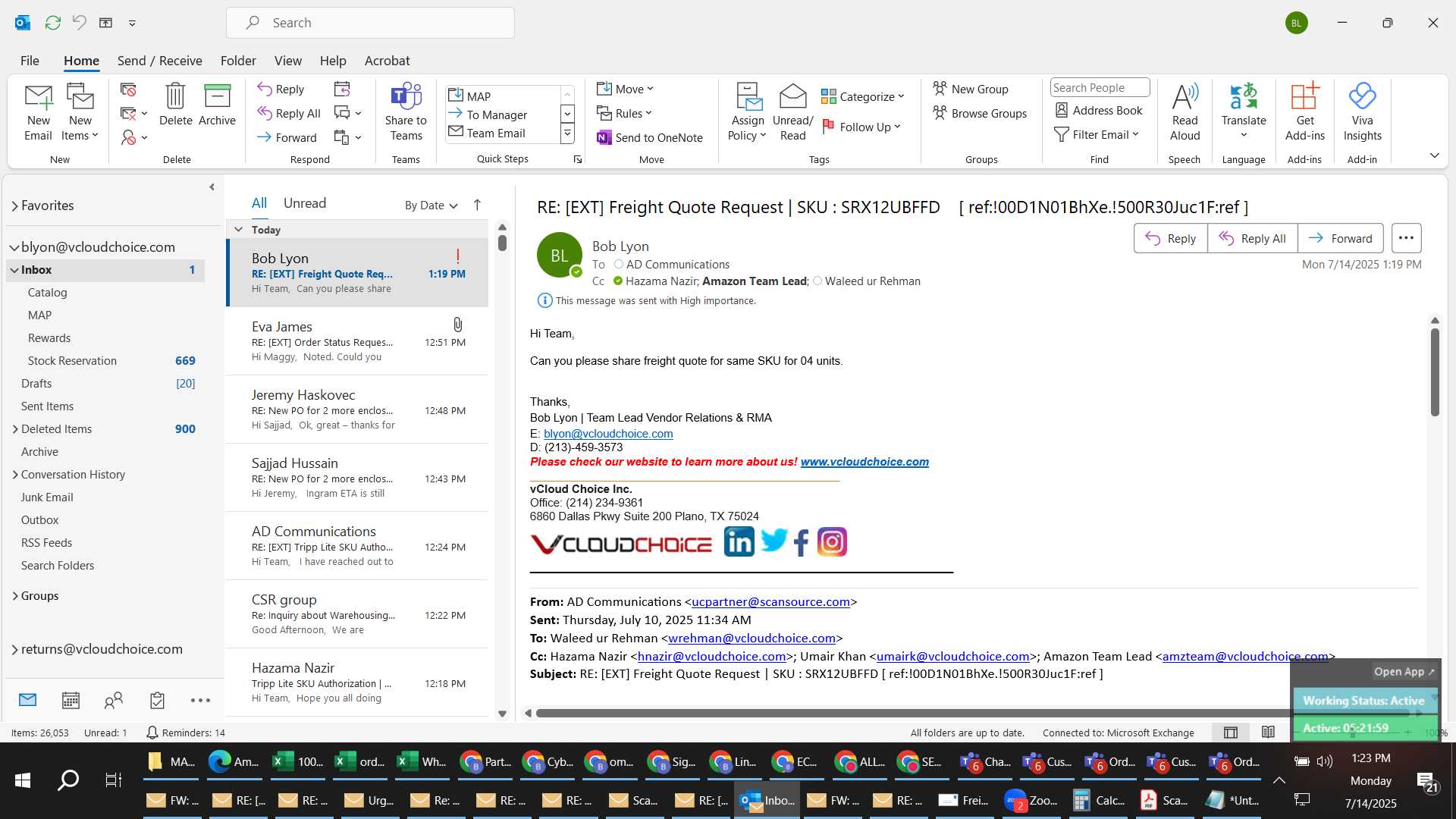Click Forward button in reading pane
The height and width of the screenshot is (819, 1456).
pyautogui.click(x=1341, y=238)
